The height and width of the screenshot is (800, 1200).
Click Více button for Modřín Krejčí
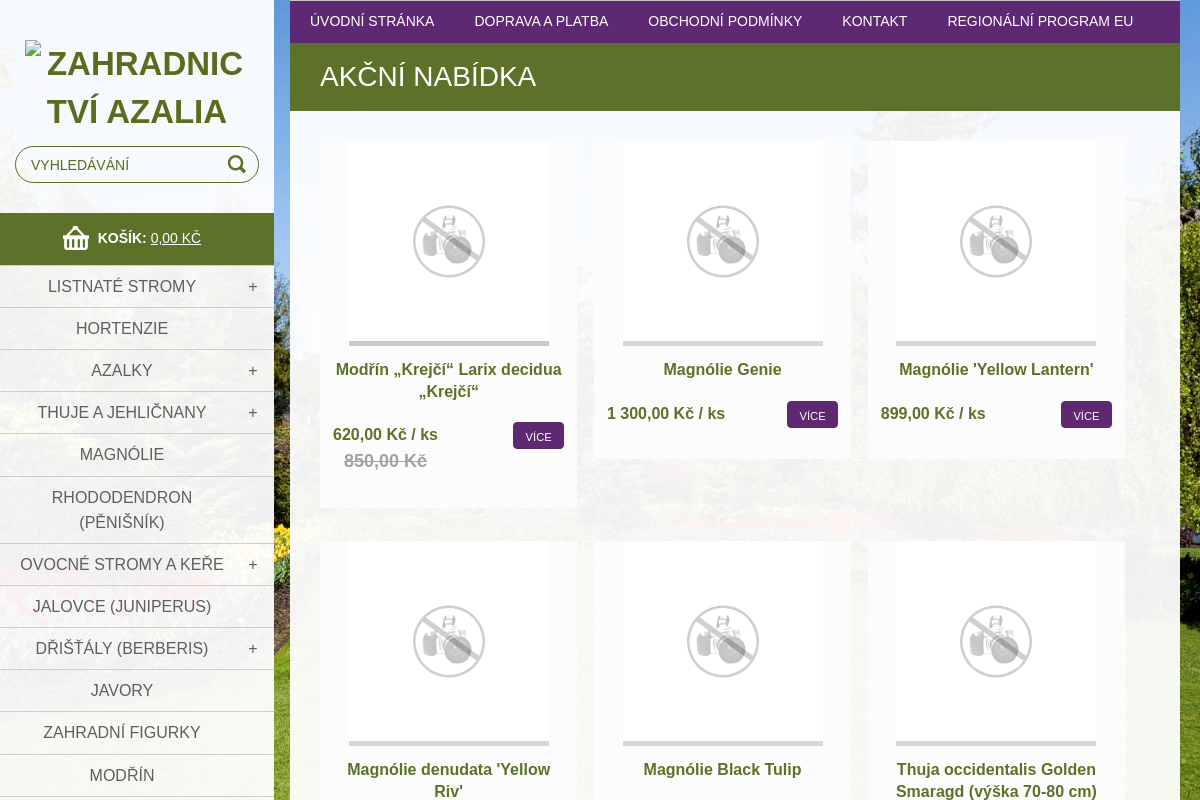click(x=538, y=436)
